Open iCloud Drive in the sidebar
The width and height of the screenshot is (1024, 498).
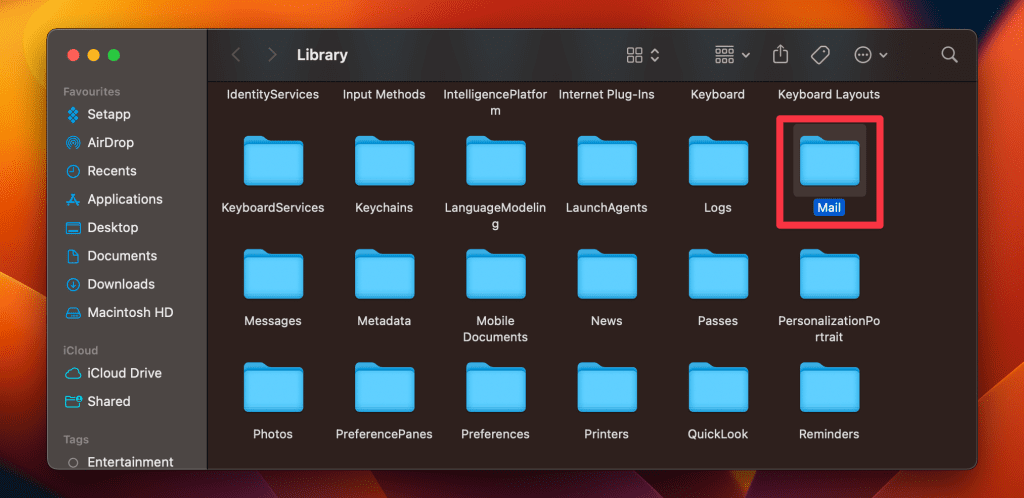(x=124, y=373)
